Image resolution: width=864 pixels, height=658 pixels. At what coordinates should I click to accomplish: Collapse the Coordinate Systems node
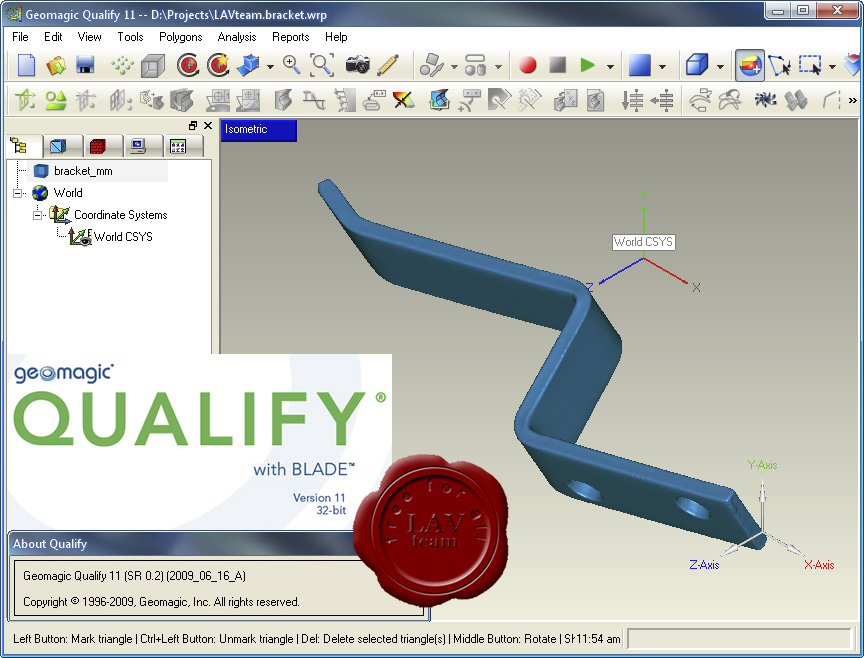pyautogui.click(x=37, y=215)
